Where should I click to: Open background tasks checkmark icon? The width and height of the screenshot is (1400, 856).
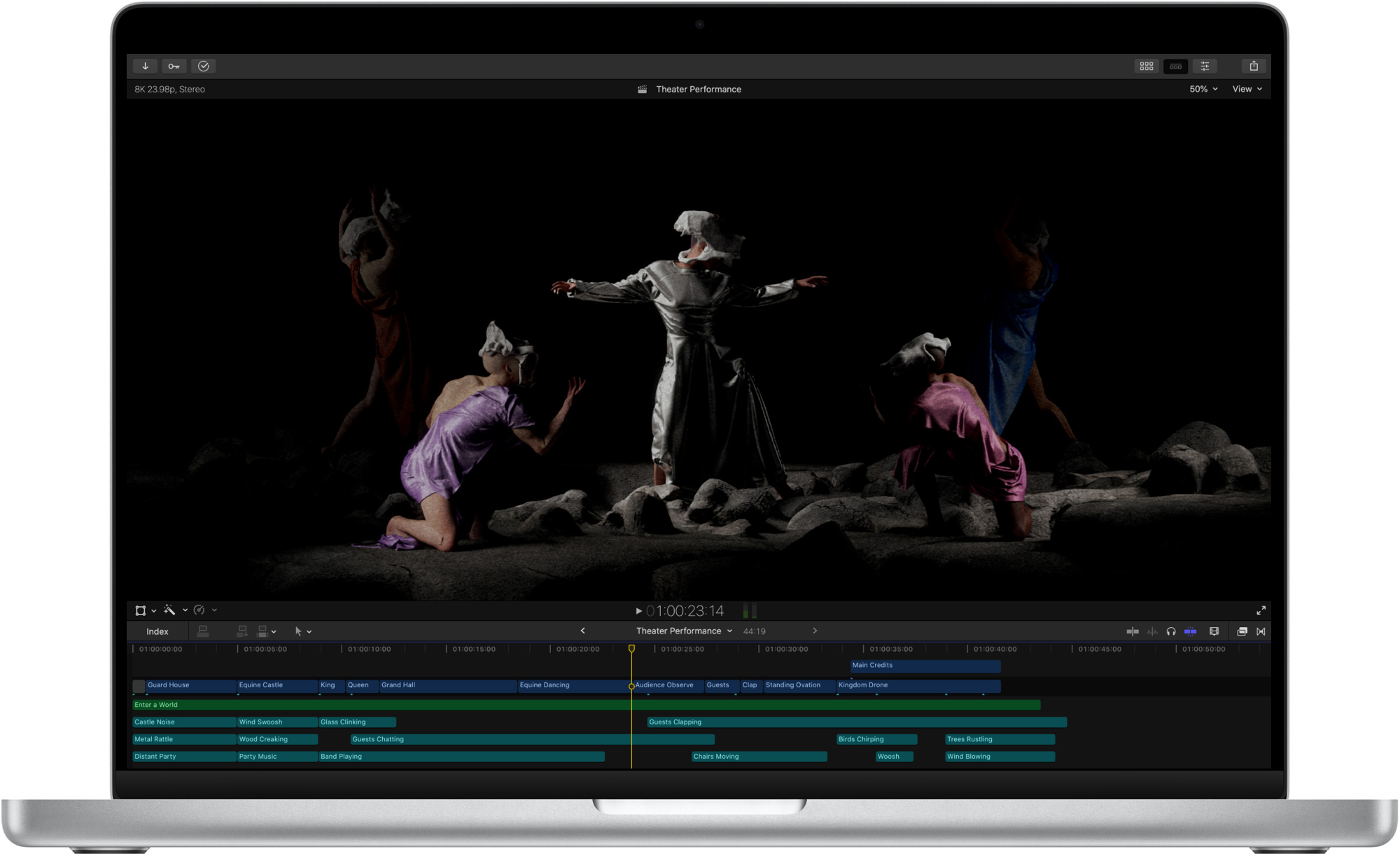point(204,66)
